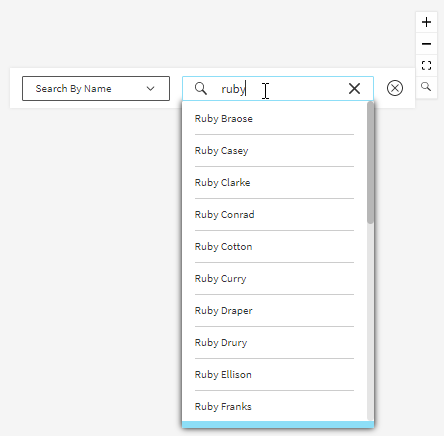444x436 pixels.
Task: Click the zoom out minus icon
Action: point(426,44)
